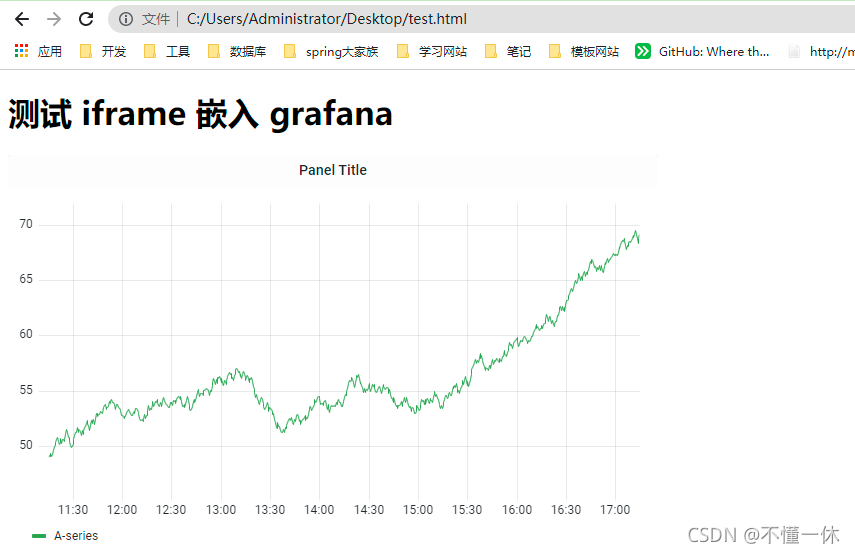Open the 开发 bookmark folder
This screenshot has height=553, width=855.
tap(103, 51)
